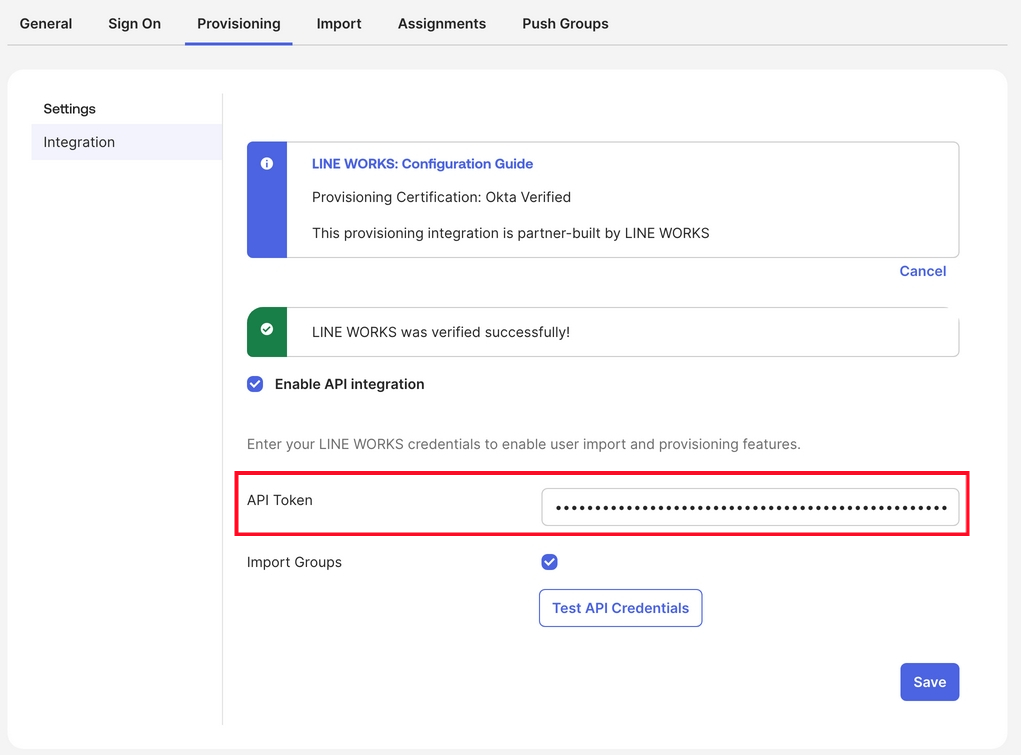Save the provisioning settings

[x=929, y=682]
